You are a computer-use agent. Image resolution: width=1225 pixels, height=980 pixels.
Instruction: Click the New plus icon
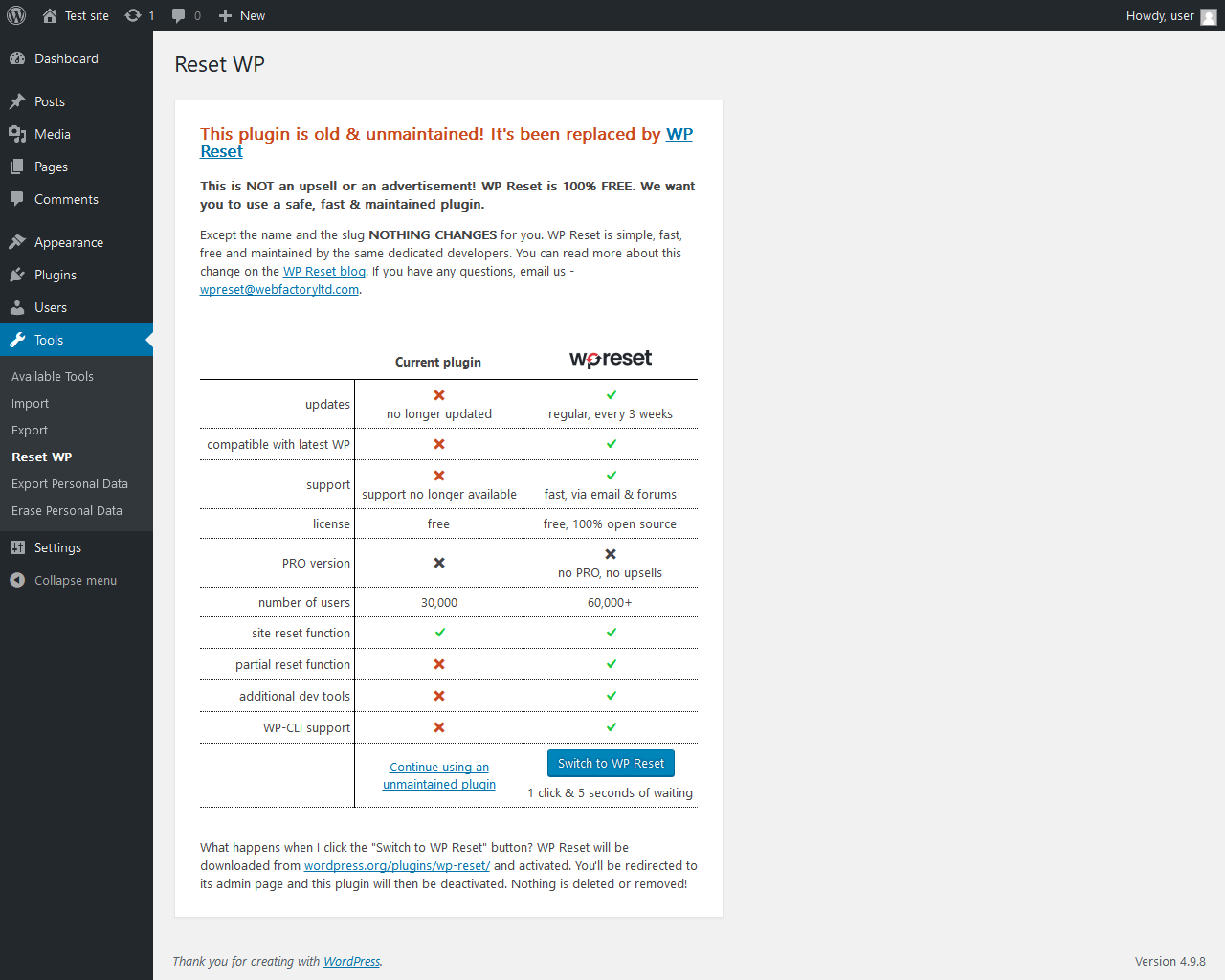(225, 15)
